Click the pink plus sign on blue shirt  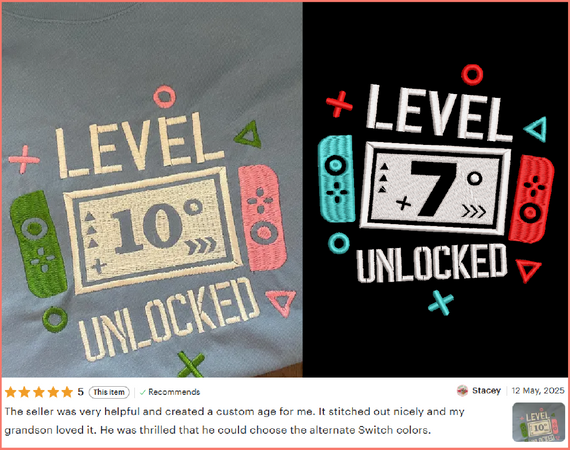click(x=24, y=160)
